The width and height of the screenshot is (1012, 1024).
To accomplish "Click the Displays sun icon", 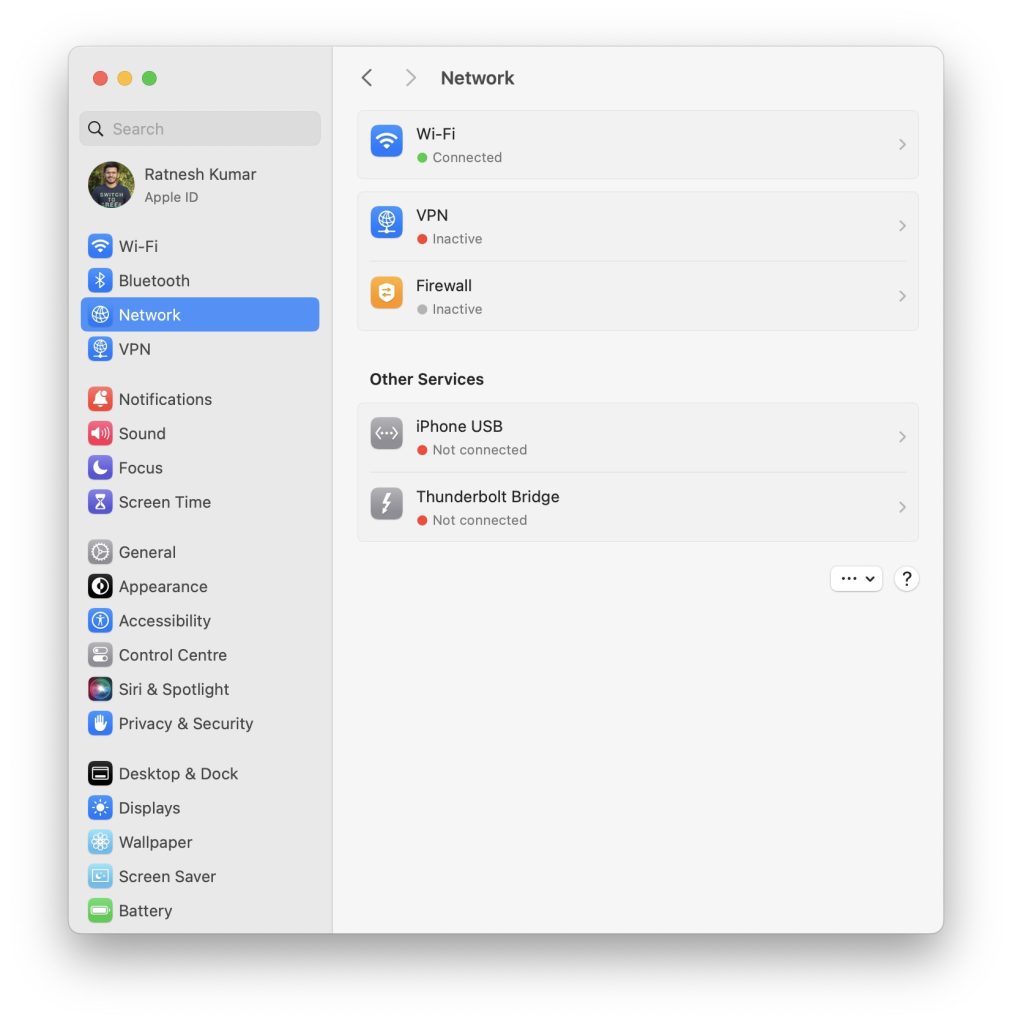I will tap(100, 808).
